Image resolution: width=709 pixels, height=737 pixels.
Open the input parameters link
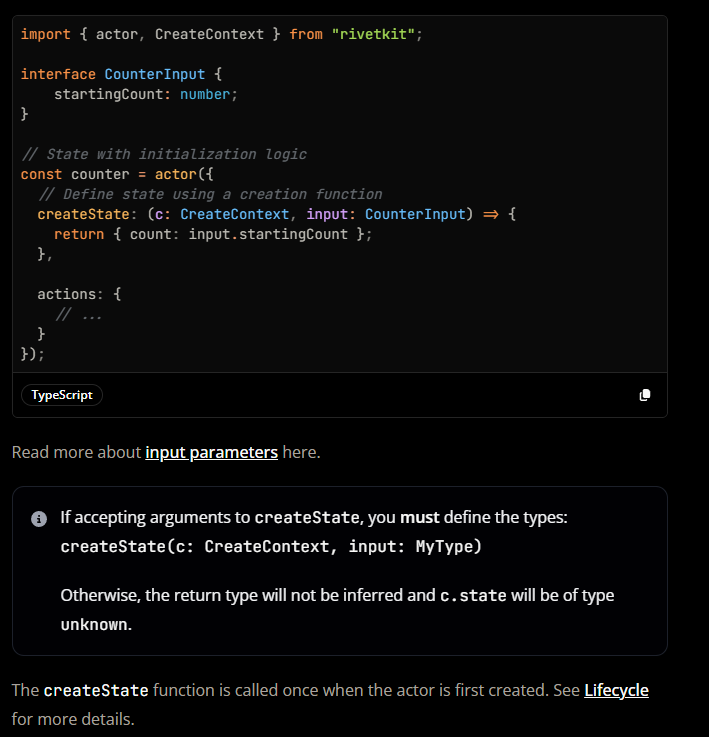coord(211,452)
